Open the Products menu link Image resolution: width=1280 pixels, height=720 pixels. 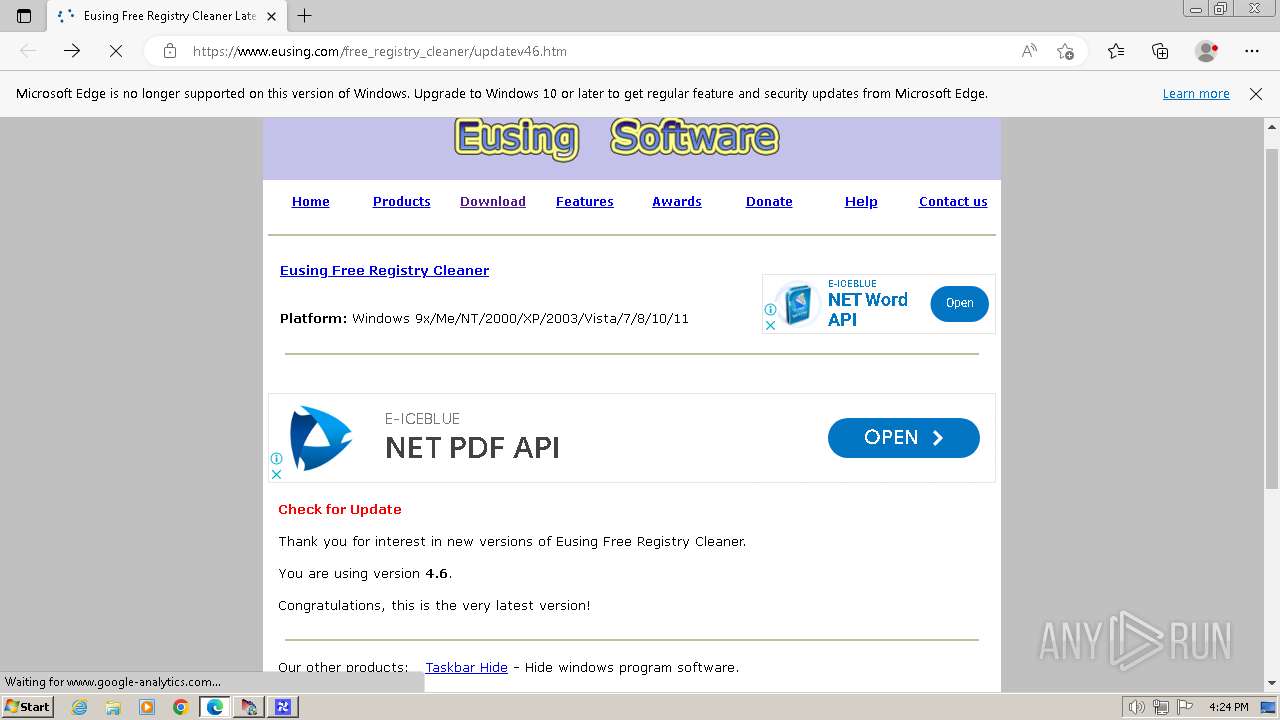pos(402,202)
